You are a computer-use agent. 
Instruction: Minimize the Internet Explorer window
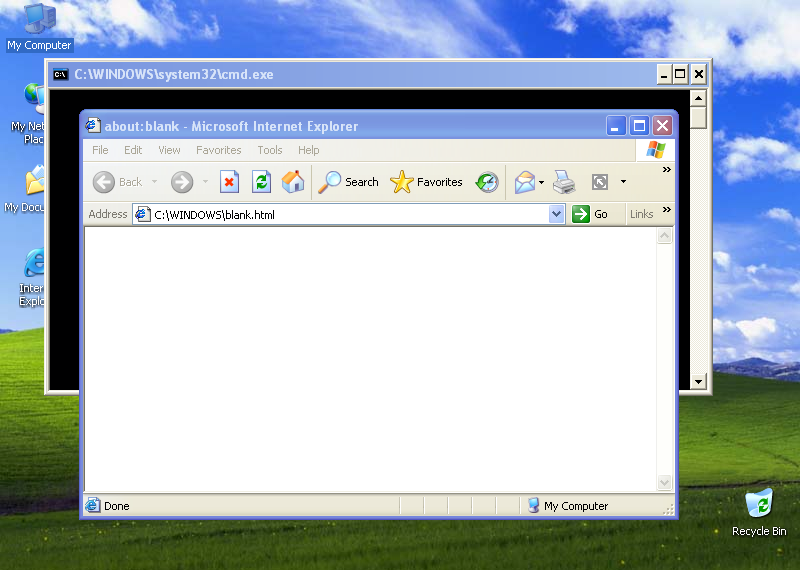[615, 126]
